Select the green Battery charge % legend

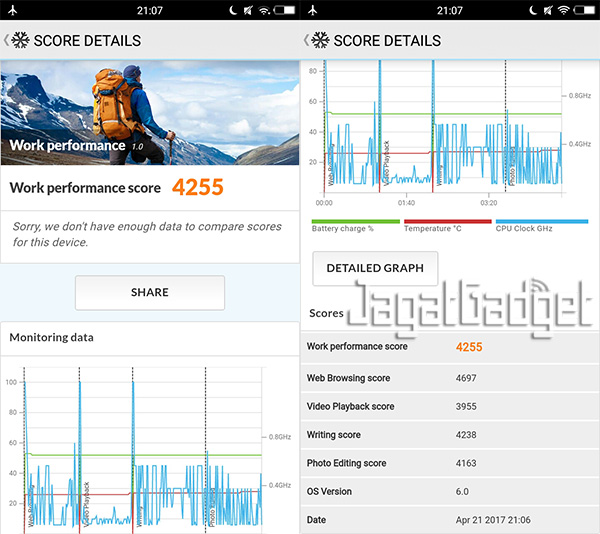tap(342, 226)
